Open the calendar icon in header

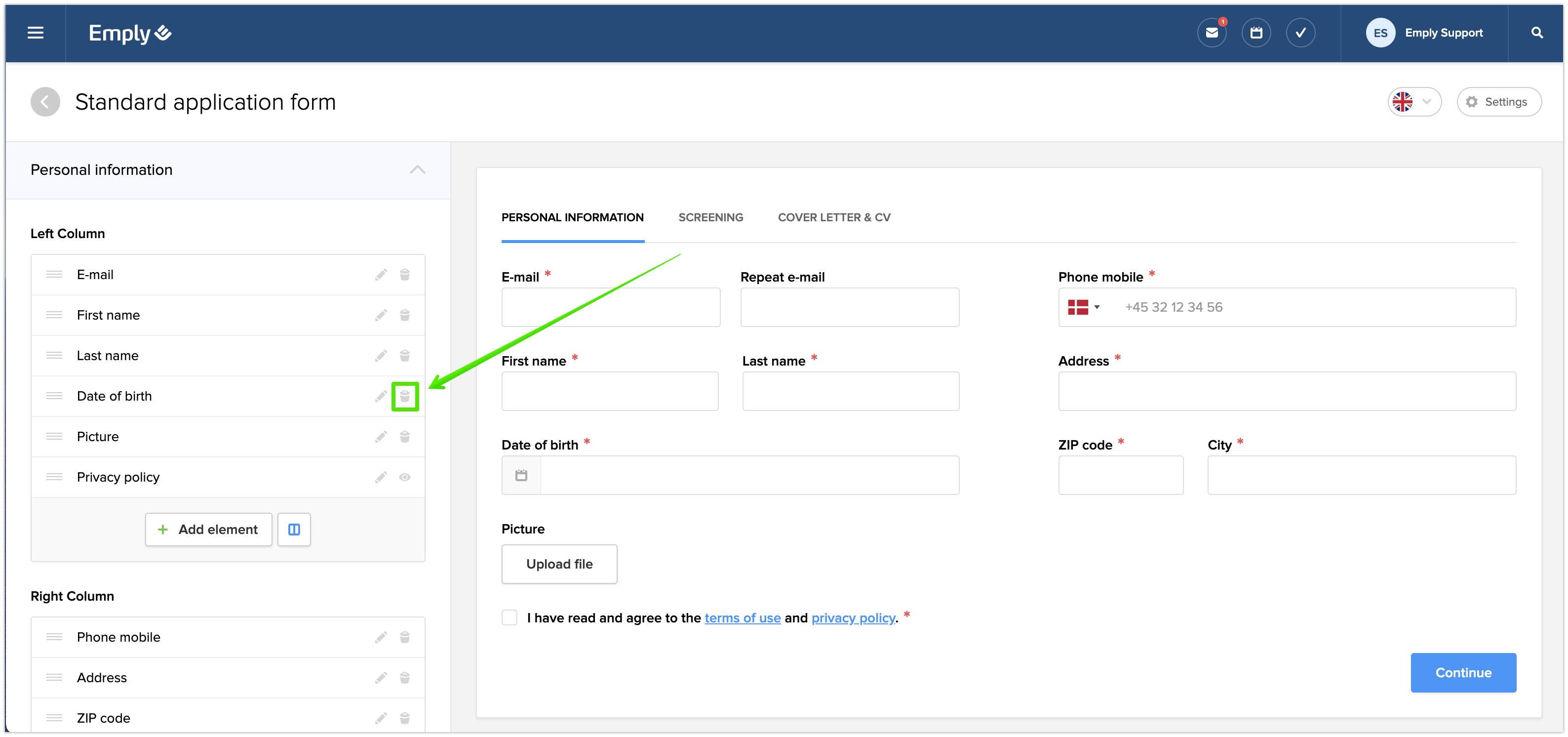point(1256,33)
